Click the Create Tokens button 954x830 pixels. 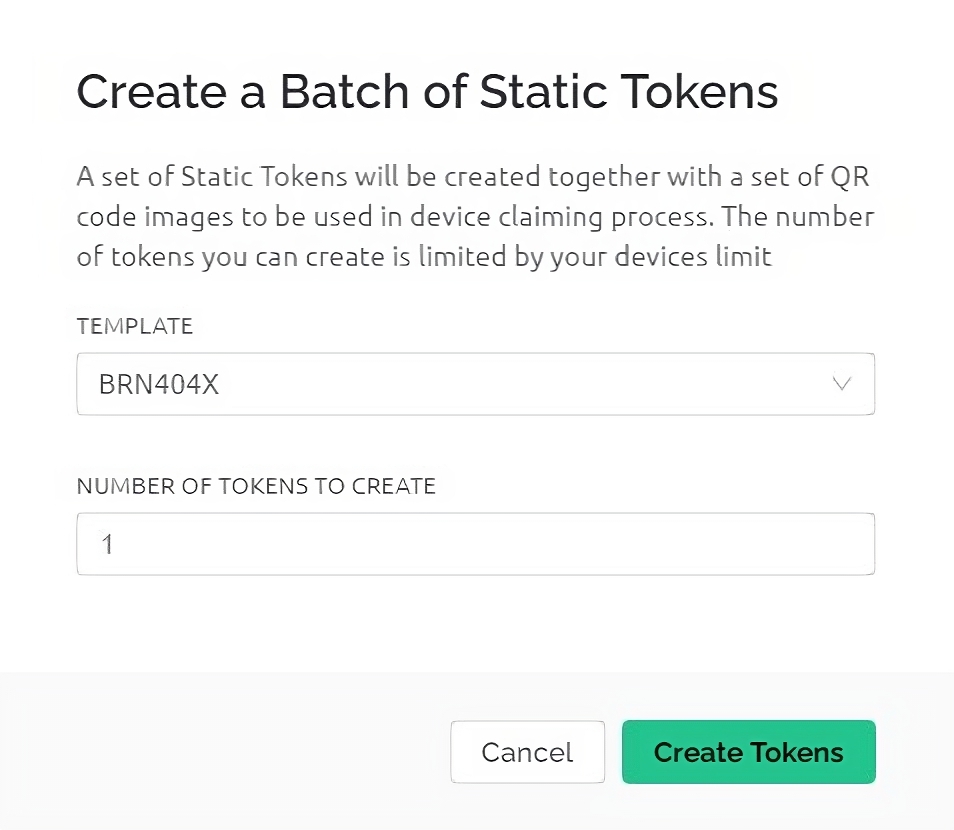[748, 752]
